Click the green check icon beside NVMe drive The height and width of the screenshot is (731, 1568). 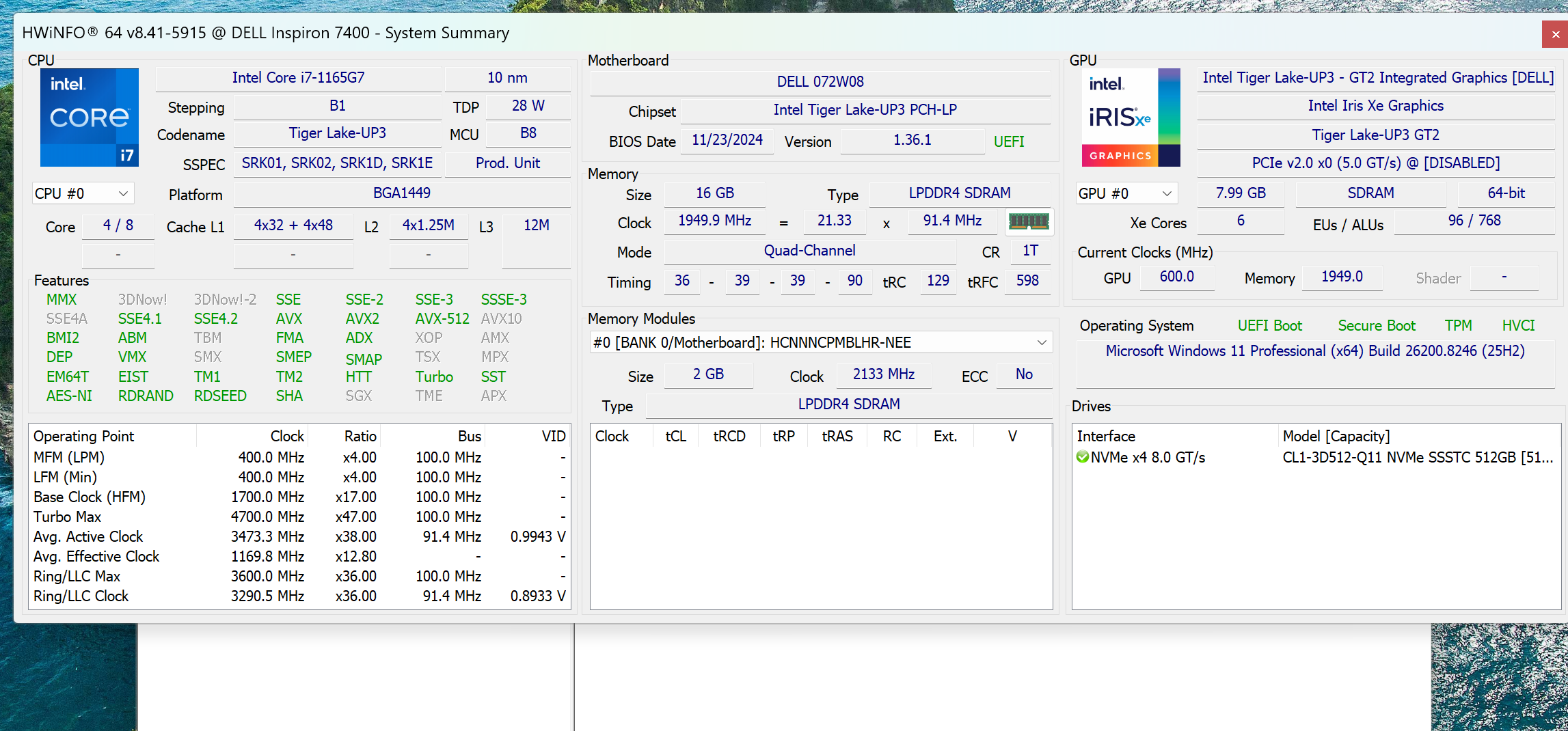(x=1082, y=457)
